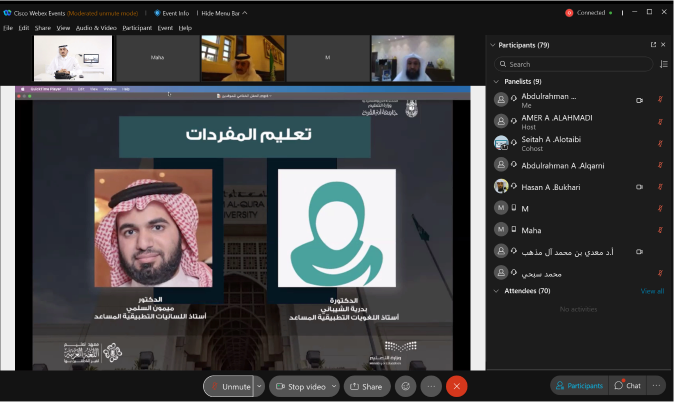Viewport: 674px width, 402px height.
Task: Open the Edit menu
Action: (x=24, y=28)
